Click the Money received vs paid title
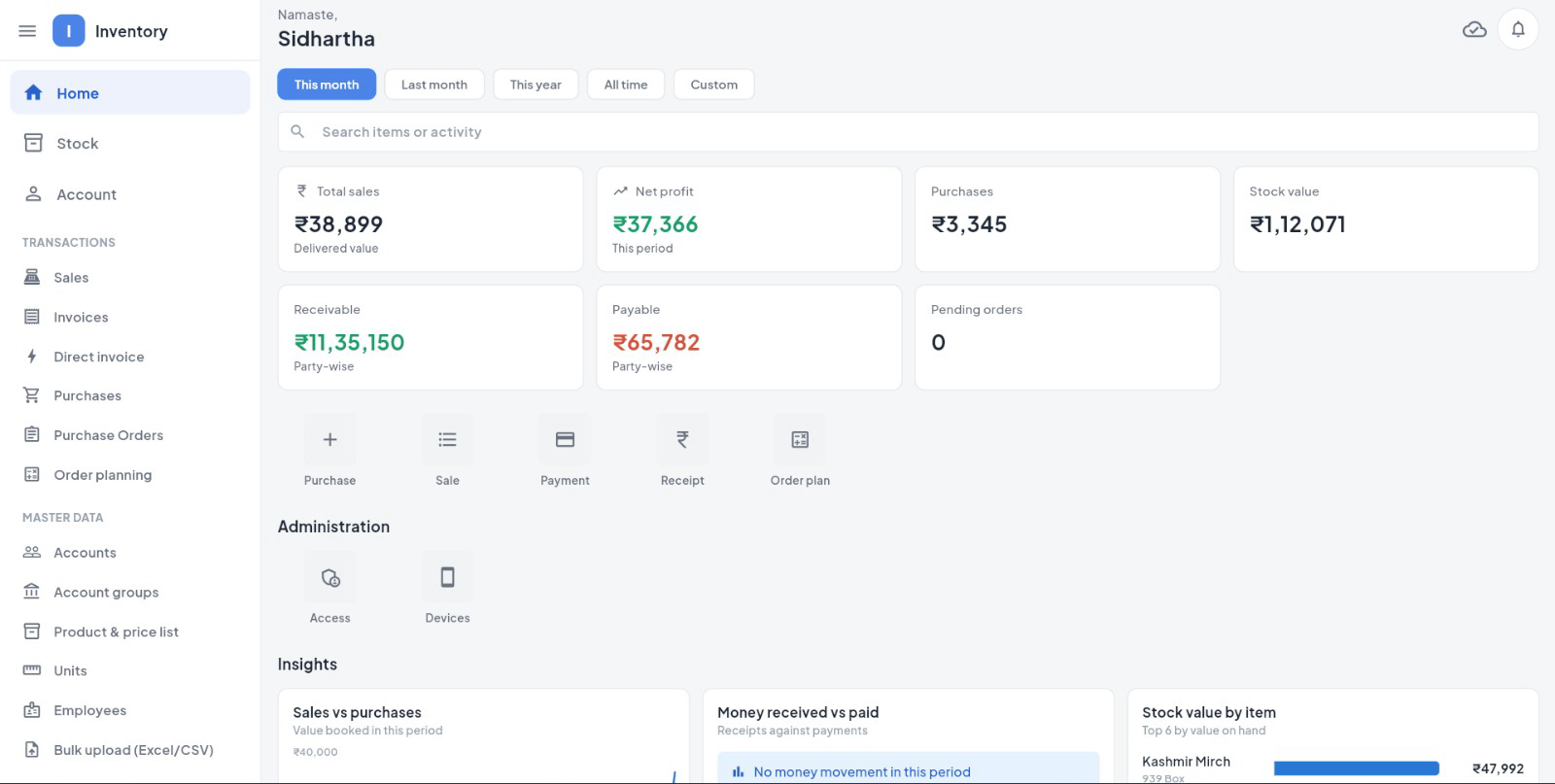This screenshot has width=1555, height=784. [x=798, y=712]
